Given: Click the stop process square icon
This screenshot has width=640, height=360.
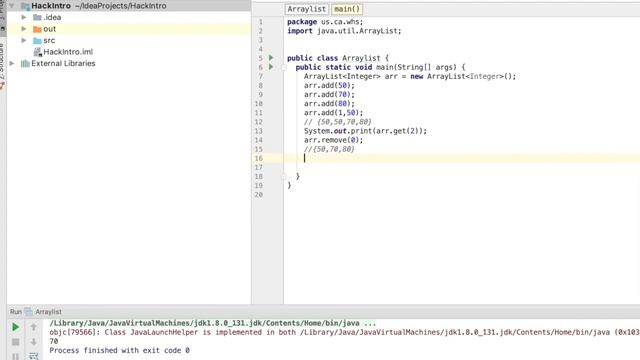Looking at the screenshot, I should [16, 342].
